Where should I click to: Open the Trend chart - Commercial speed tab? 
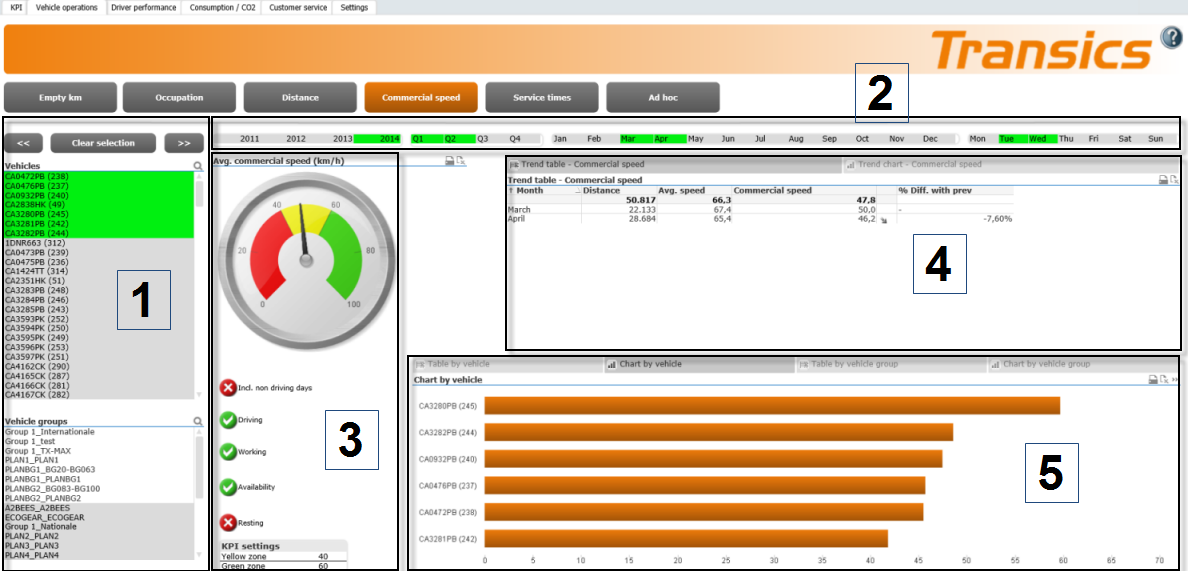pos(920,164)
